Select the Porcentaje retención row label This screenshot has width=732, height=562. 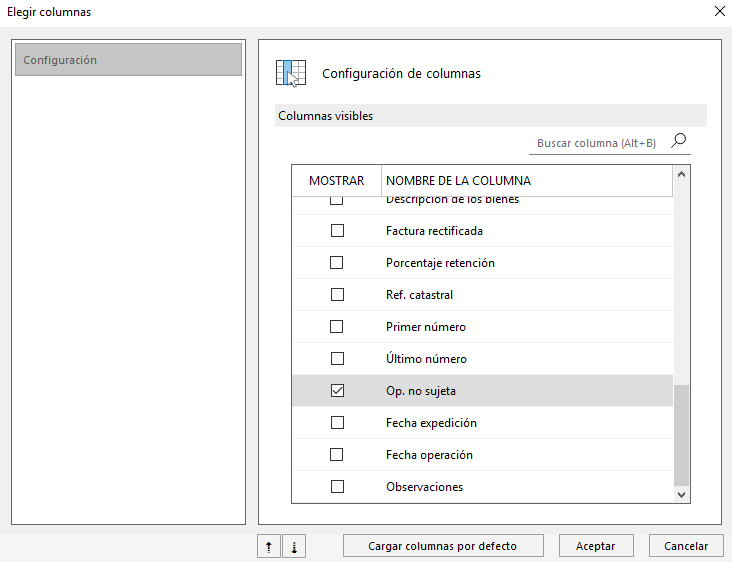[x=440, y=263]
